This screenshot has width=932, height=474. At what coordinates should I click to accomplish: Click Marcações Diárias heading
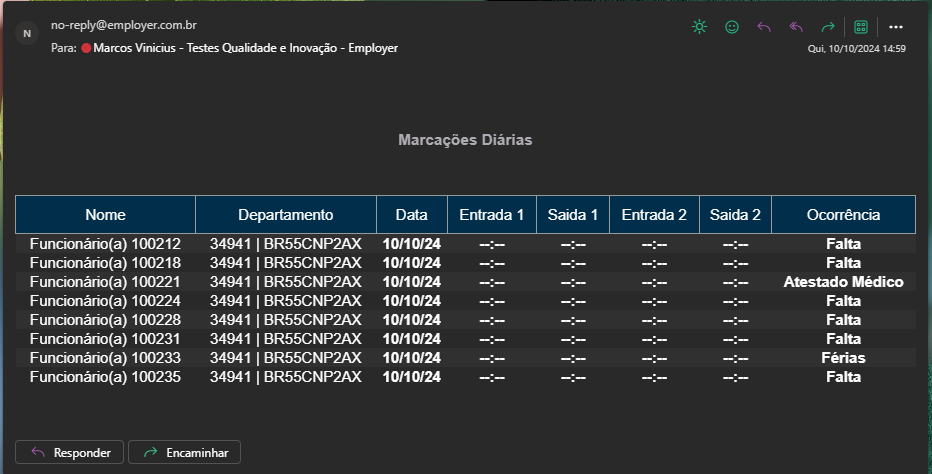pos(465,140)
